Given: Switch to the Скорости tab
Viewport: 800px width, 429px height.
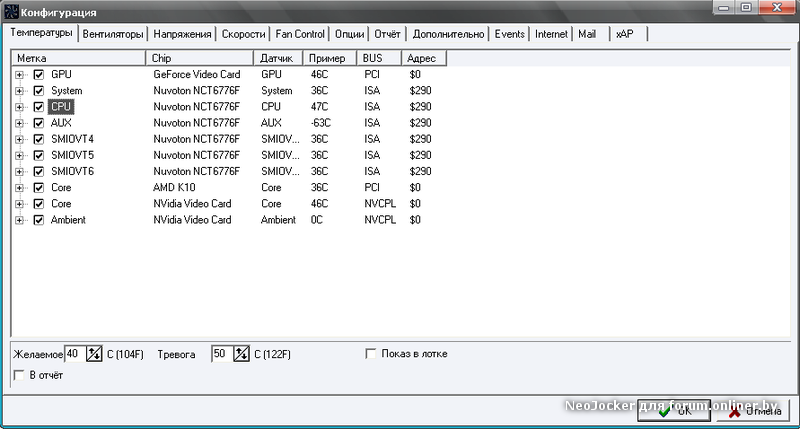Looking at the screenshot, I should (243, 34).
